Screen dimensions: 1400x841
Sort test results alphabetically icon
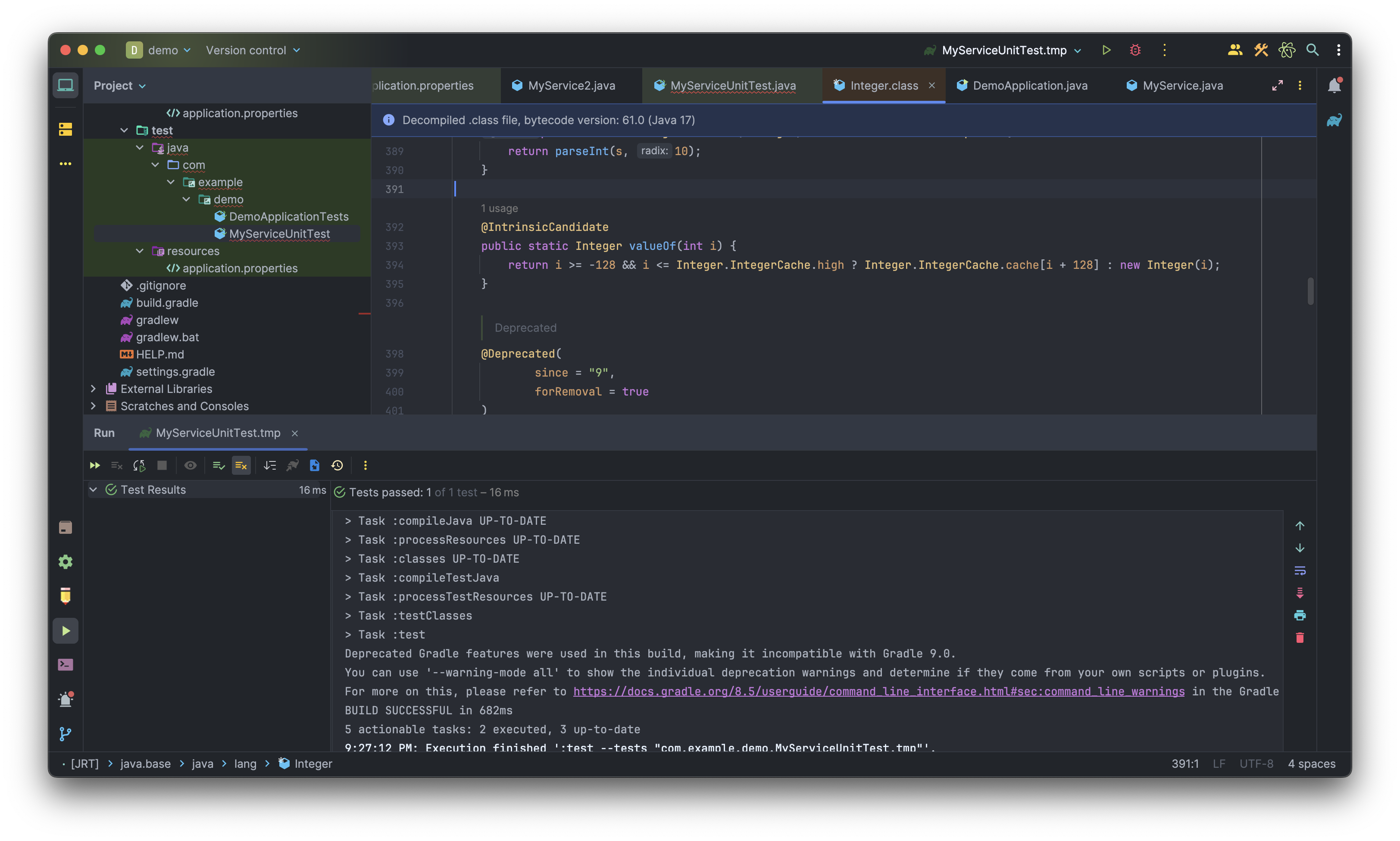pyautogui.click(x=270, y=465)
